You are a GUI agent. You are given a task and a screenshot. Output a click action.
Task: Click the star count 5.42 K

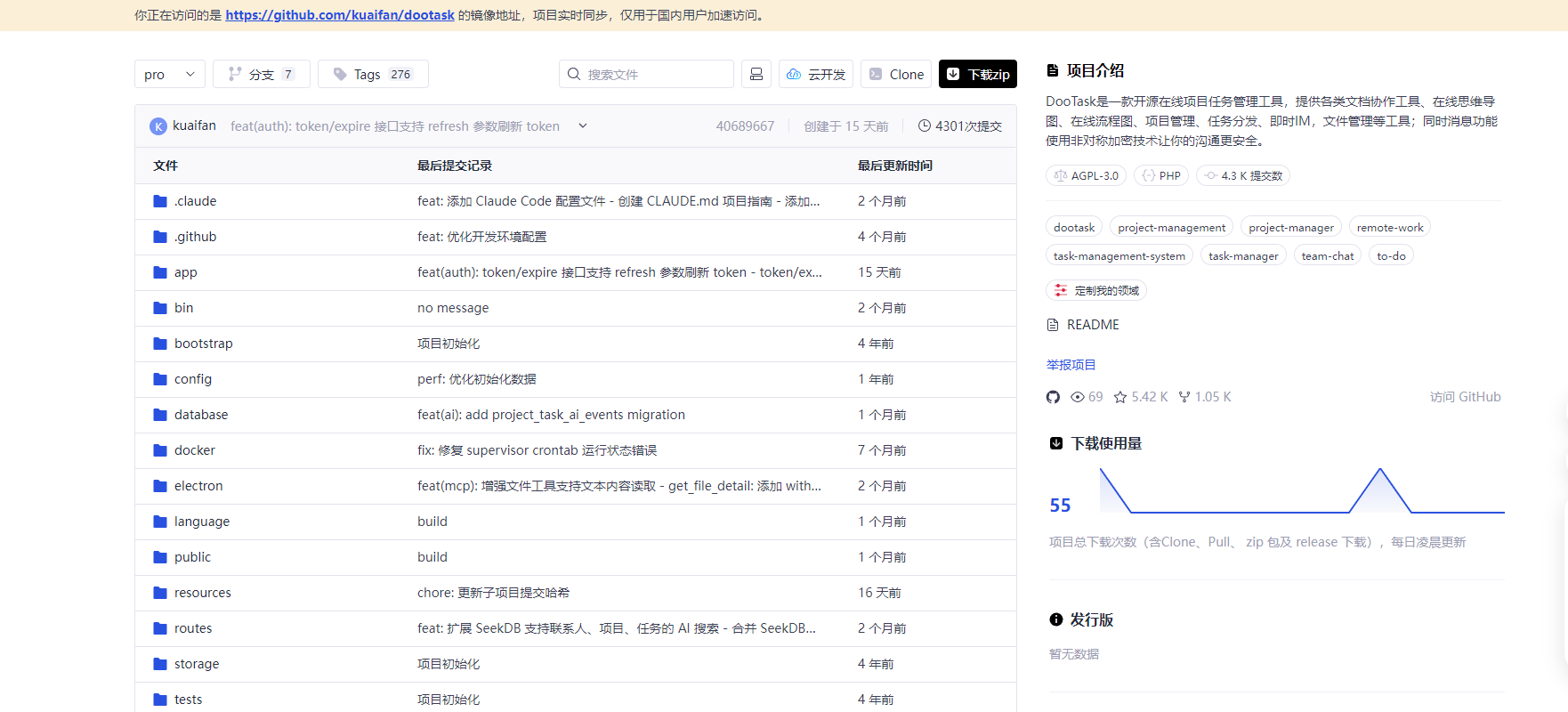tap(1141, 397)
